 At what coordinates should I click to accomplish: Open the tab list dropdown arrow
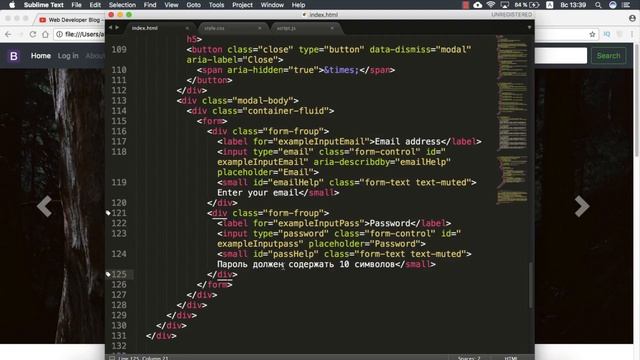[529, 28]
